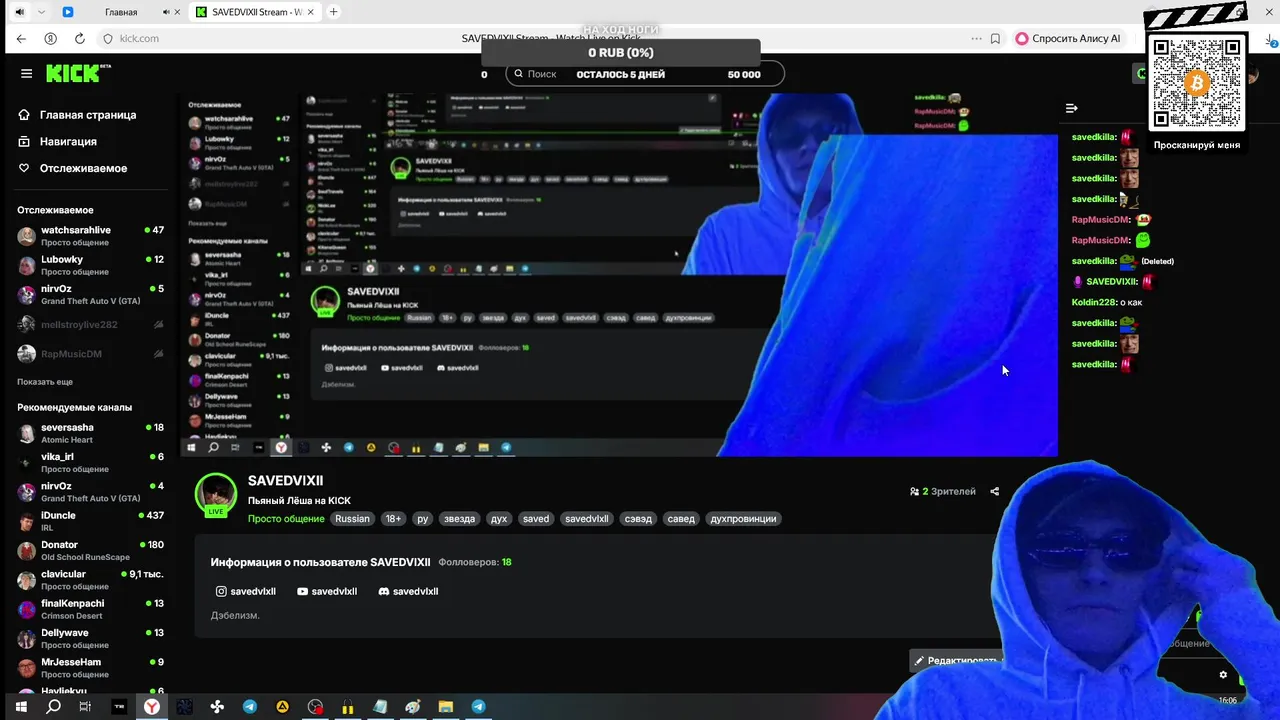Viewport: 1280px width, 720px height.
Task: Open Lubowky followed channel
Action: coord(90,265)
